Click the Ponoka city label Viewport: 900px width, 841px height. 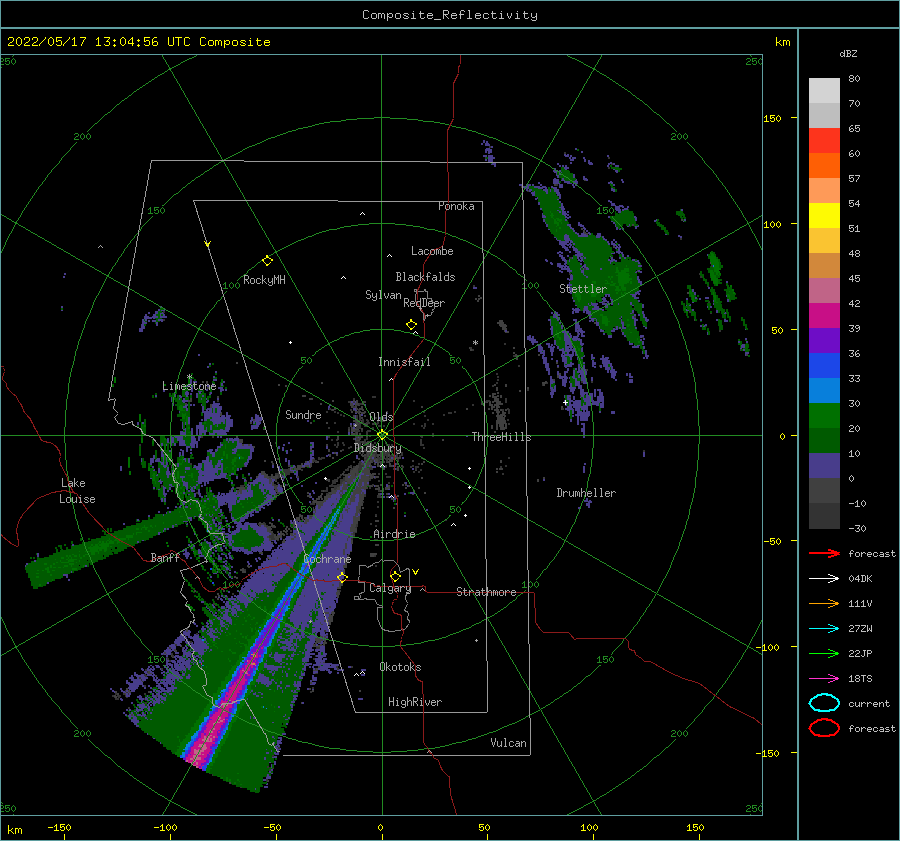click(x=456, y=206)
